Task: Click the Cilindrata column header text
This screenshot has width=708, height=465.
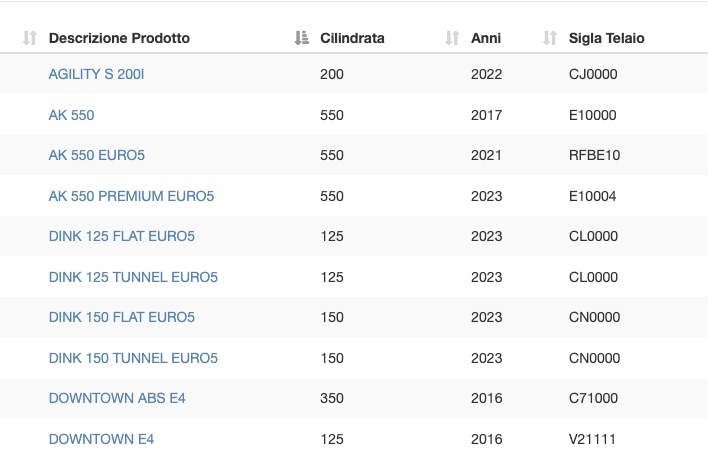Action: (352, 38)
